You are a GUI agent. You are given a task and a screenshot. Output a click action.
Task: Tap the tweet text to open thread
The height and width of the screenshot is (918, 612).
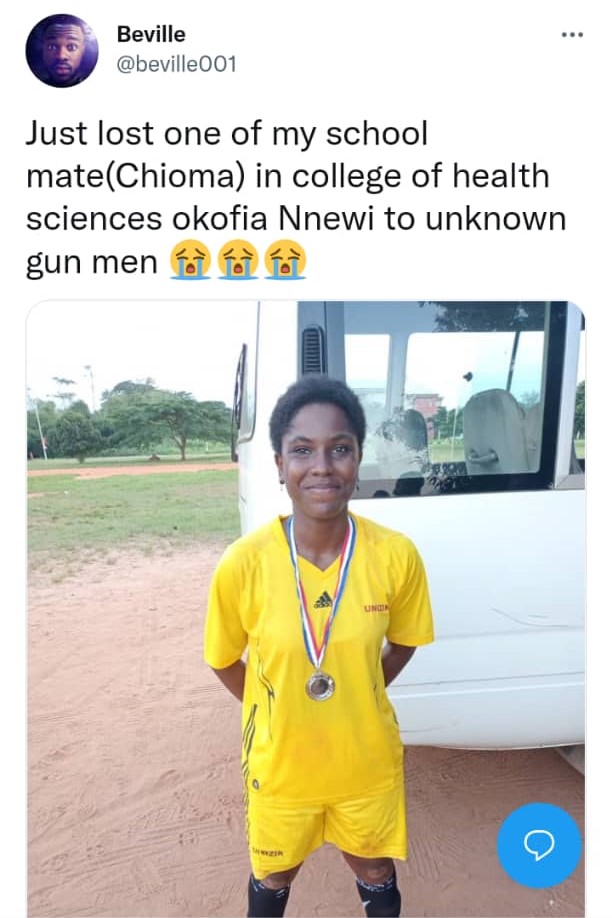tap(296, 198)
